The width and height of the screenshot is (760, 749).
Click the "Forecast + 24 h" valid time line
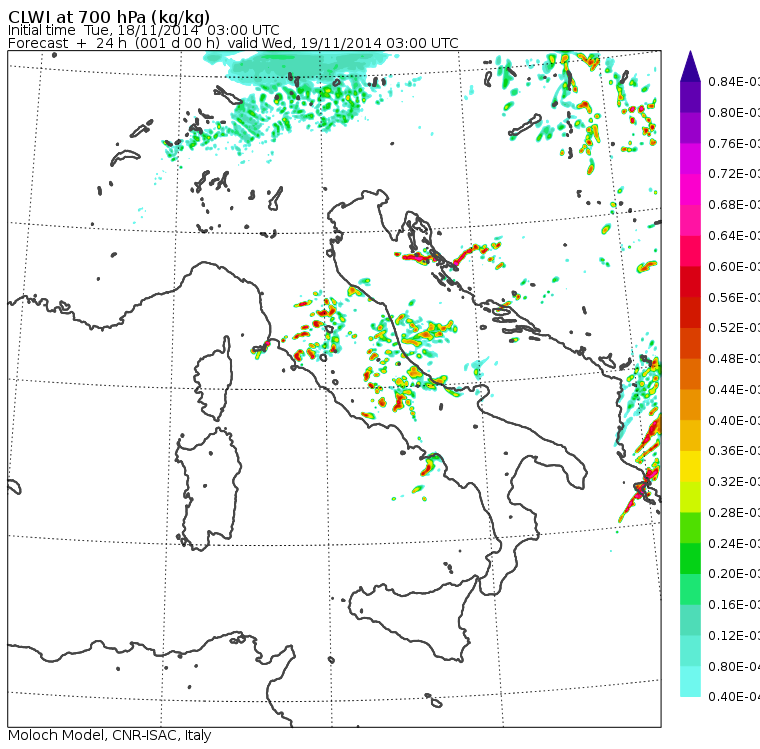pyautogui.click(x=233, y=43)
